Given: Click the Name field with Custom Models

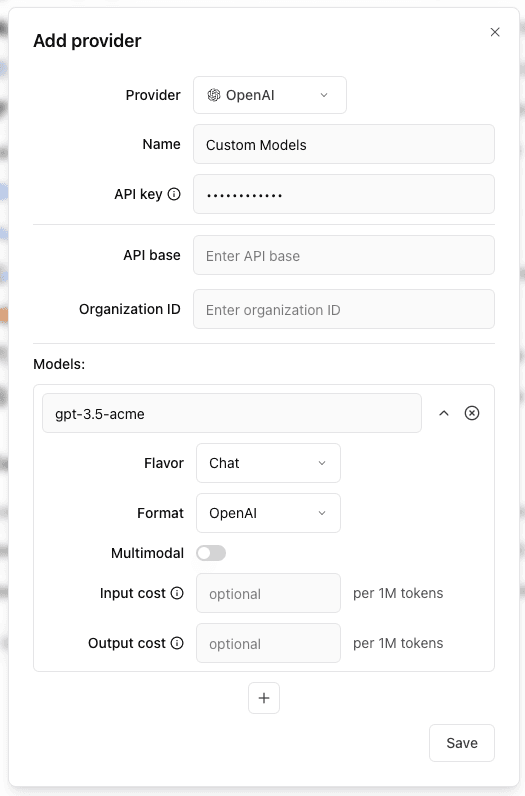Looking at the screenshot, I should coord(344,145).
